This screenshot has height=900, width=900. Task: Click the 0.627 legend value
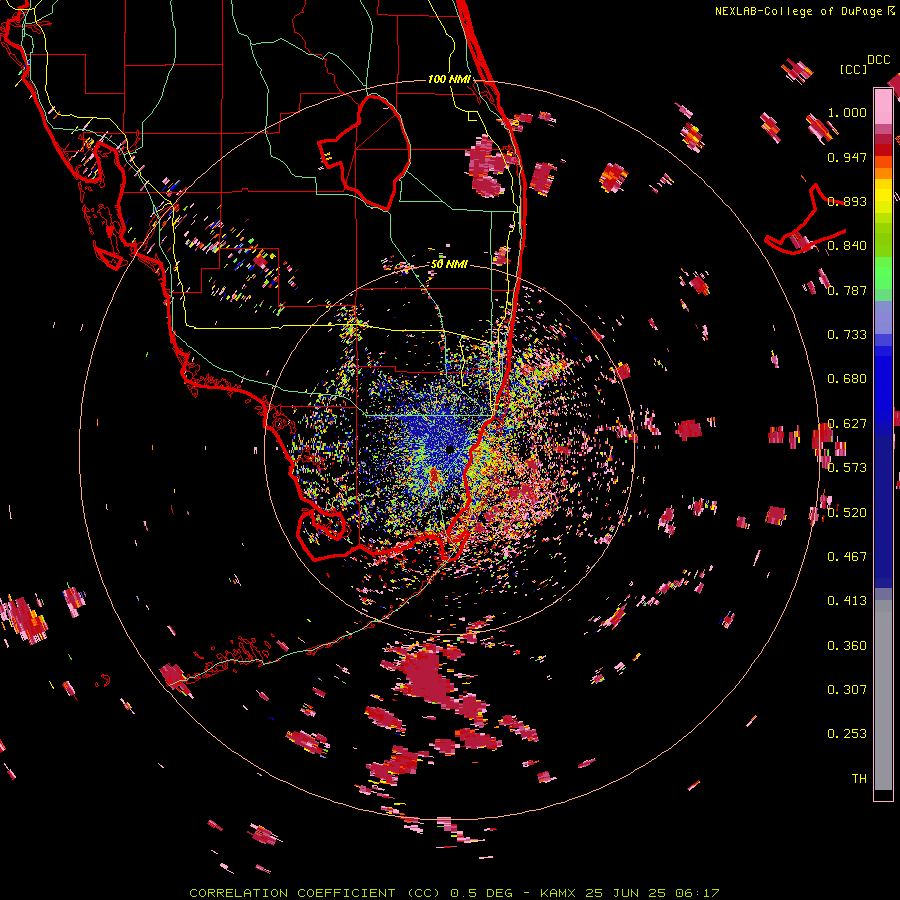[x=847, y=424]
